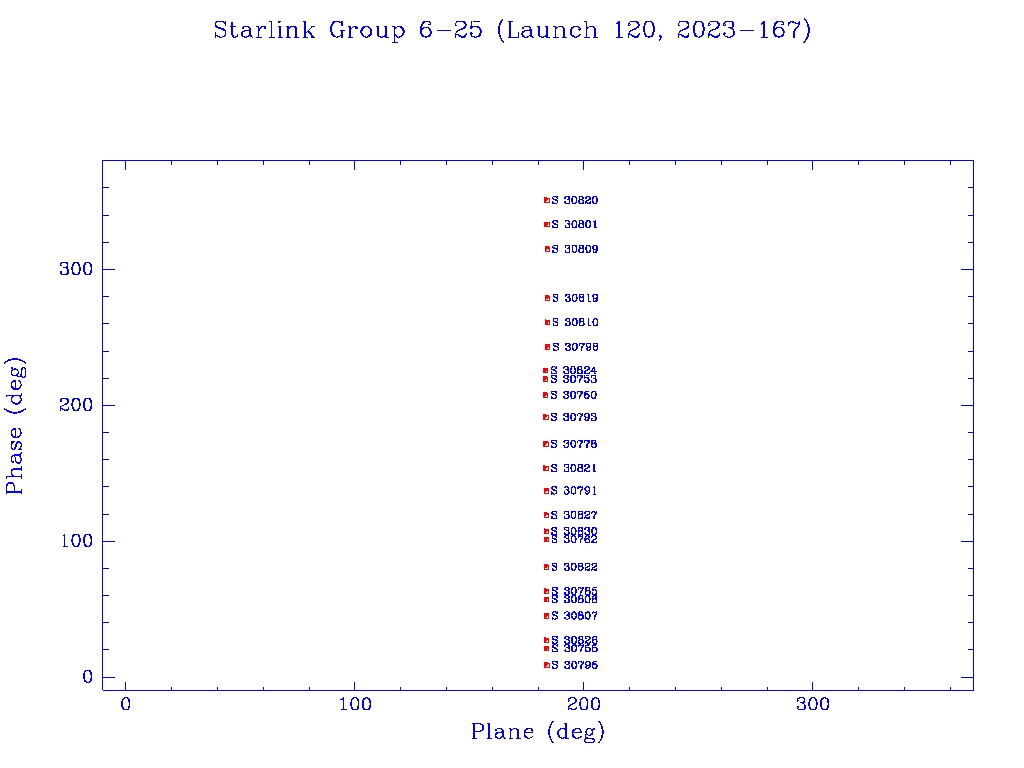This screenshot has width=1024, height=768.
Task: Click the Phase (deg) y-axis title
Action: click(x=15, y=426)
